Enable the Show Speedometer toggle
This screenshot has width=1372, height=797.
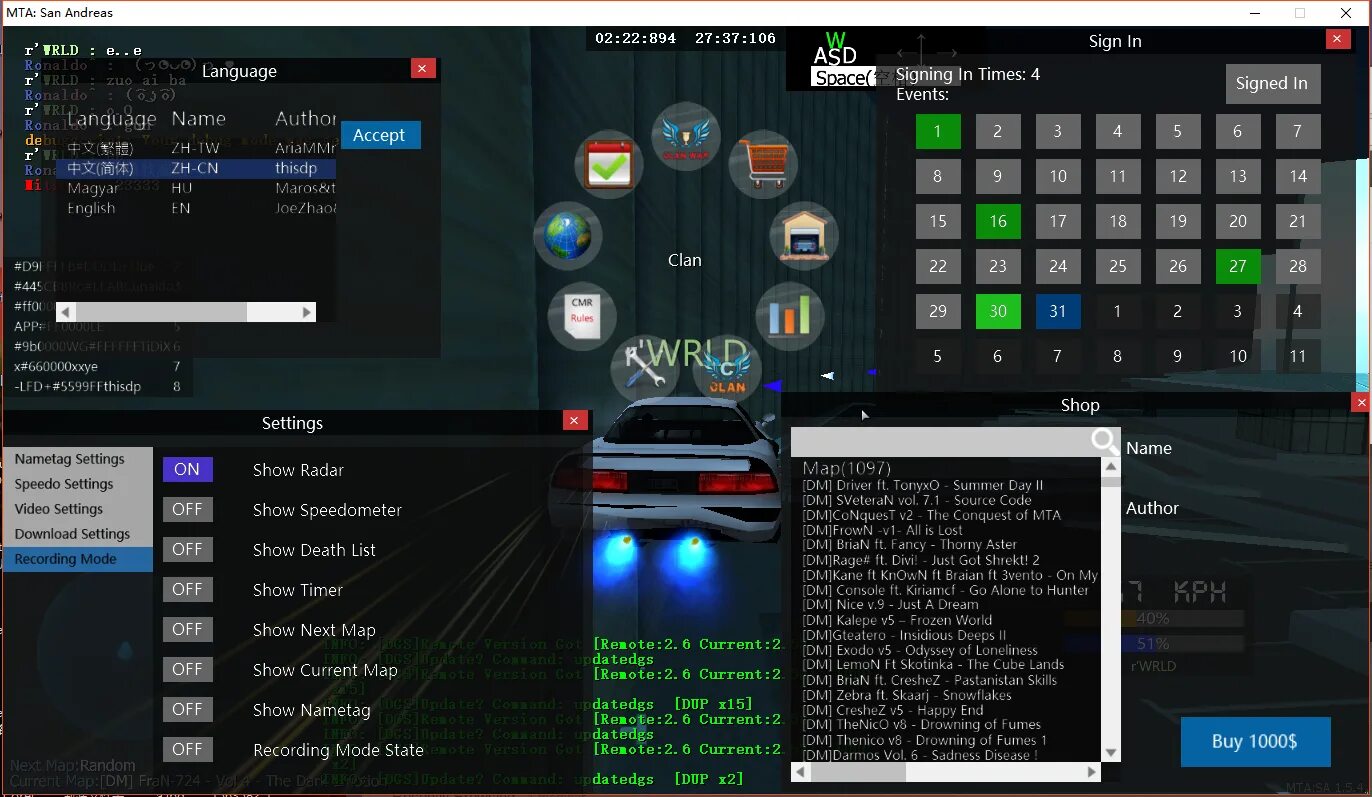188,509
